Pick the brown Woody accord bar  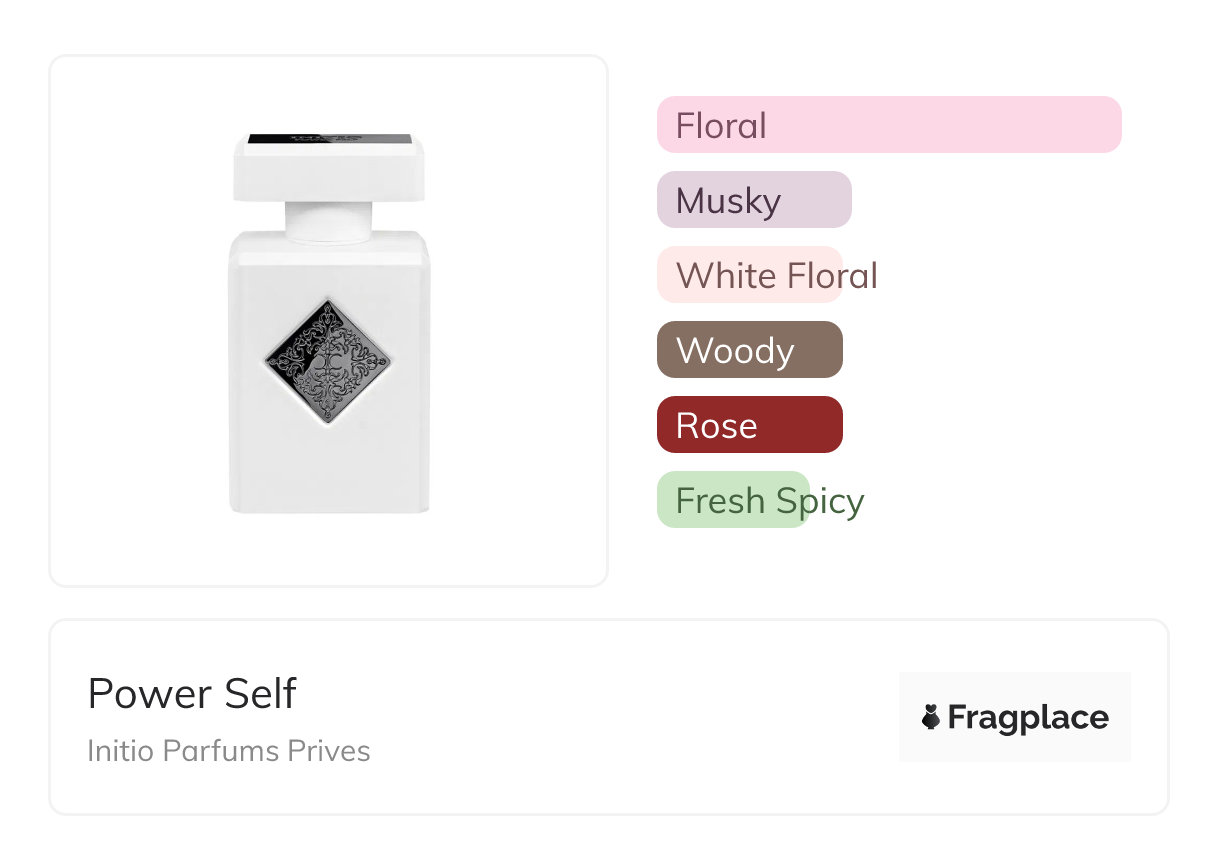pos(750,350)
